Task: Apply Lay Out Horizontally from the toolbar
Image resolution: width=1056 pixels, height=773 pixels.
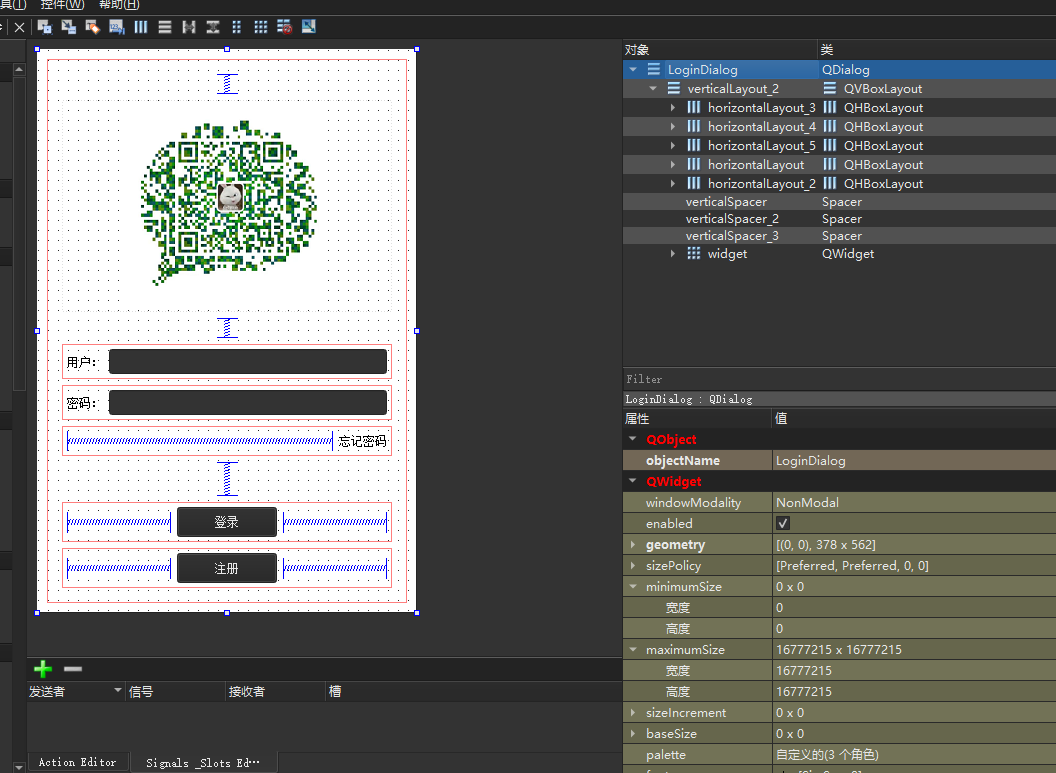Action: point(141,27)
